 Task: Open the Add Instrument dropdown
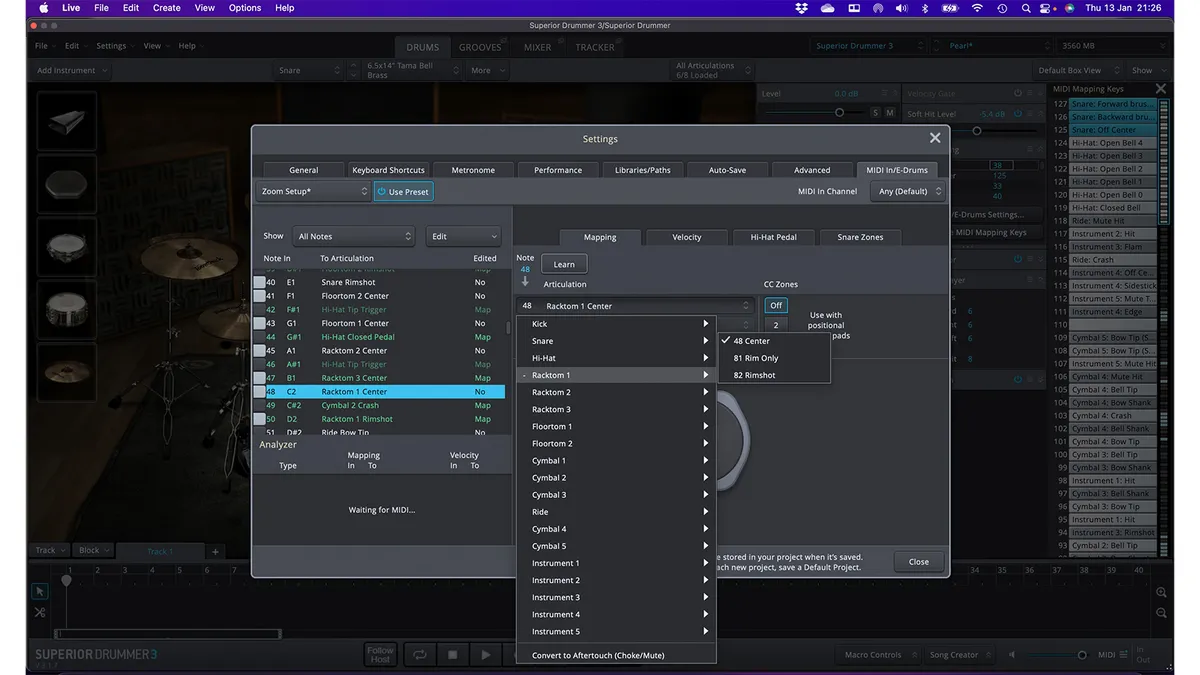72,71
